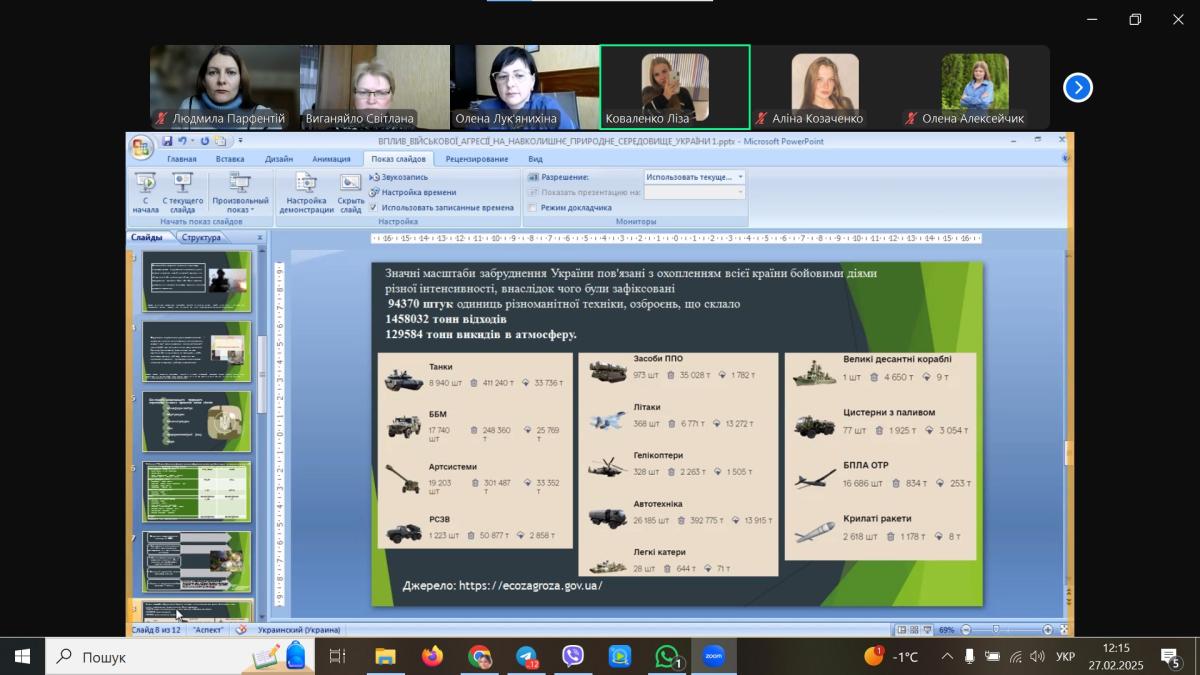
Task: Click the Redo/Repeat icon in quick access toolbar
Action: (206, 141)
